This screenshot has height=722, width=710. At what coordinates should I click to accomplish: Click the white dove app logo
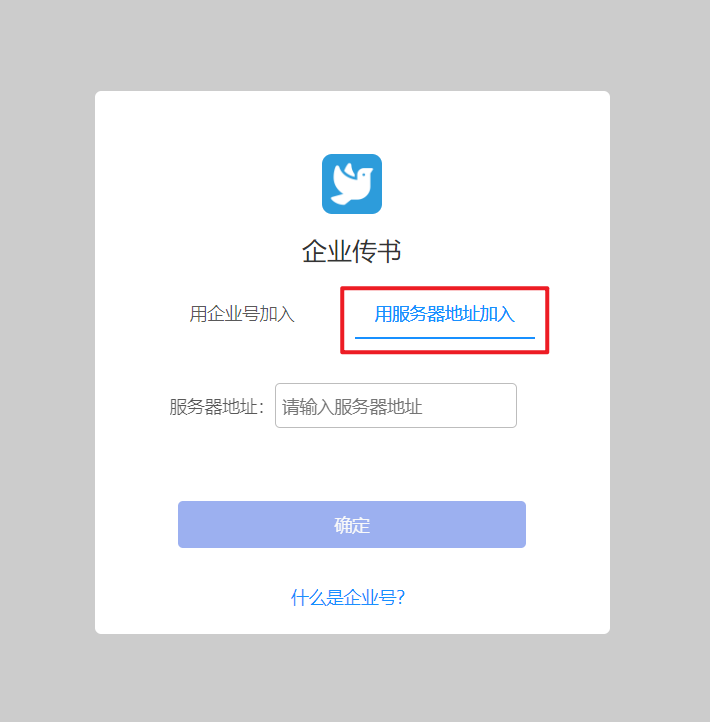[352, 184]
